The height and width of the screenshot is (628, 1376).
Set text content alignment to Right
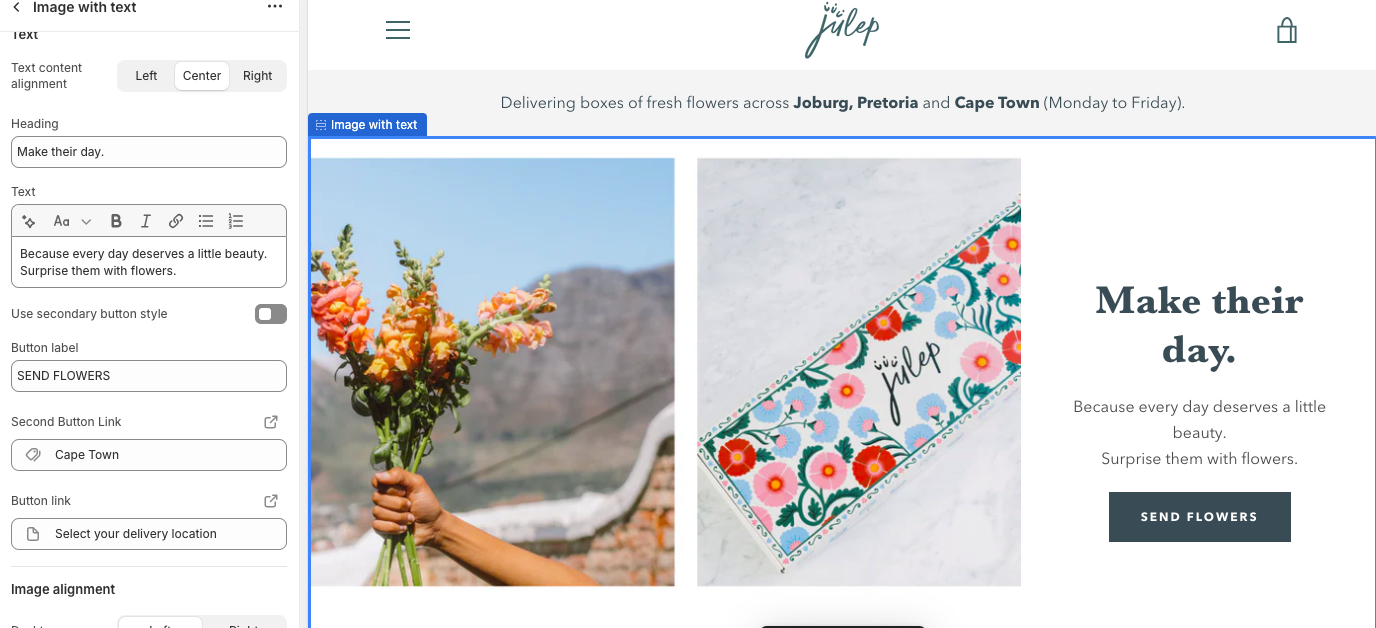257,76
